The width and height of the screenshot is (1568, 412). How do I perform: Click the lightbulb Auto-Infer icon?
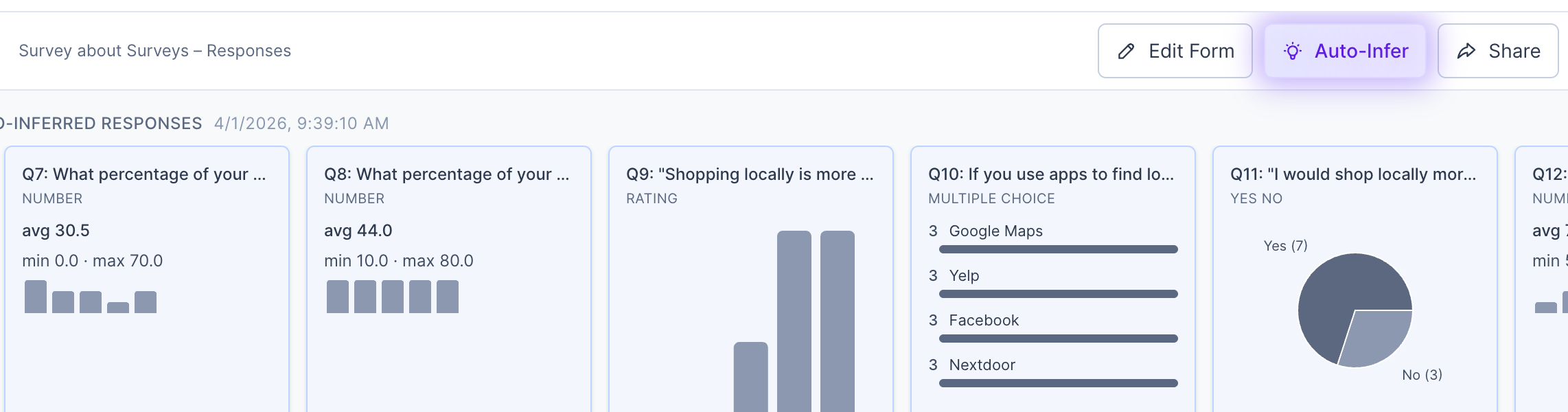[1293, 51]
